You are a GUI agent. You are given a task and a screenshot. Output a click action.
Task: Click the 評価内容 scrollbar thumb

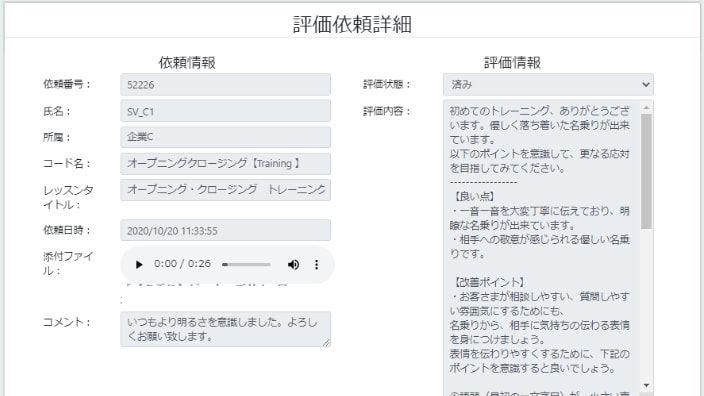pyautogui.click(x=646, y=172)
